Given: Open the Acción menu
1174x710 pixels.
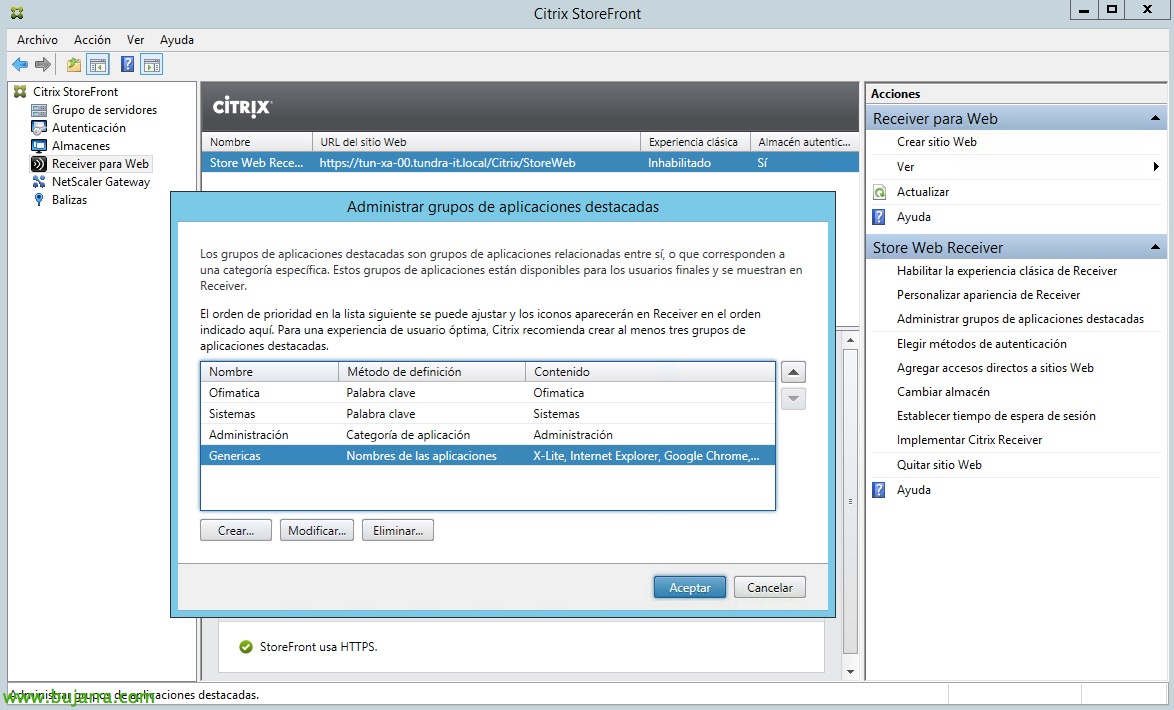Looking at the screenshot, I should (92, 40).
